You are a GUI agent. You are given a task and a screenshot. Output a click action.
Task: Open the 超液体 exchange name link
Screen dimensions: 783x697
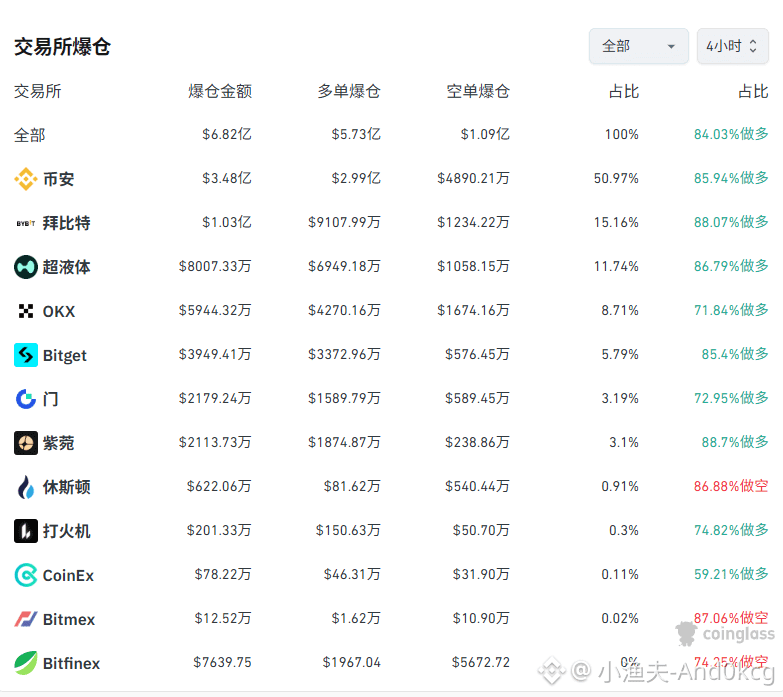(x=66, y=267)
